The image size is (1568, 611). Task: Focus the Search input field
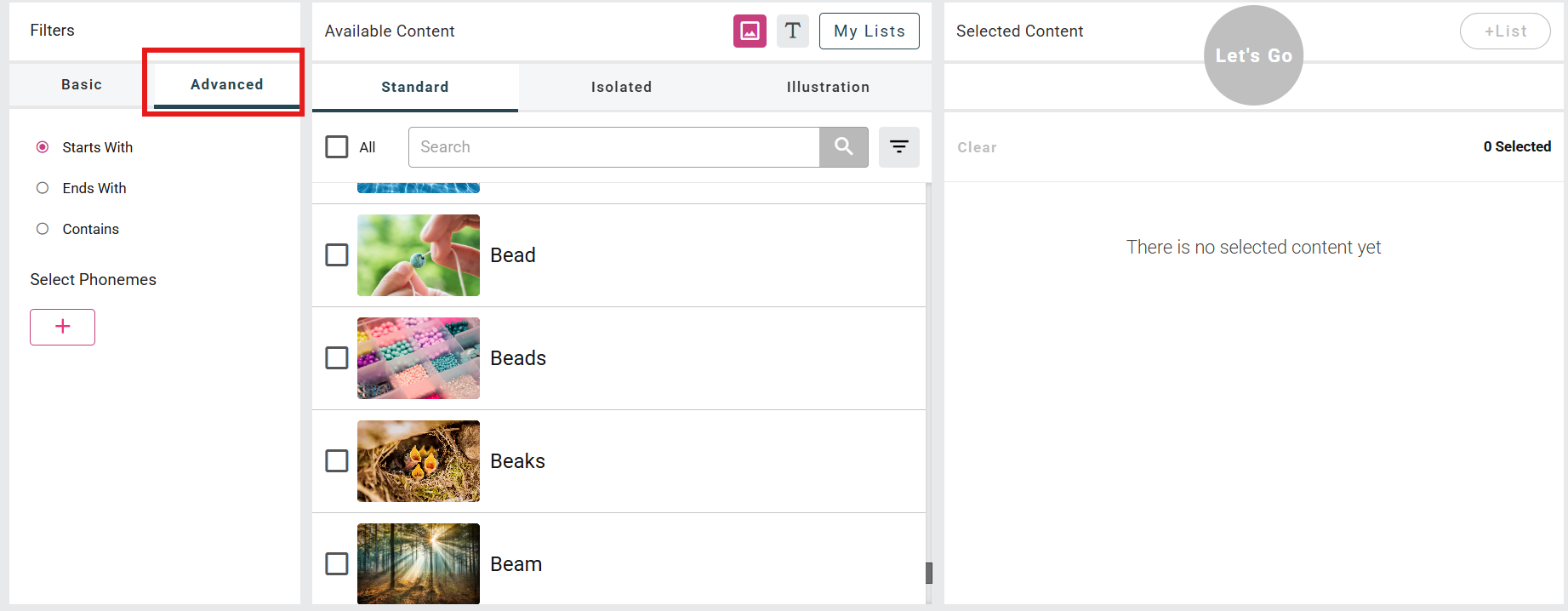pos(613,147)
